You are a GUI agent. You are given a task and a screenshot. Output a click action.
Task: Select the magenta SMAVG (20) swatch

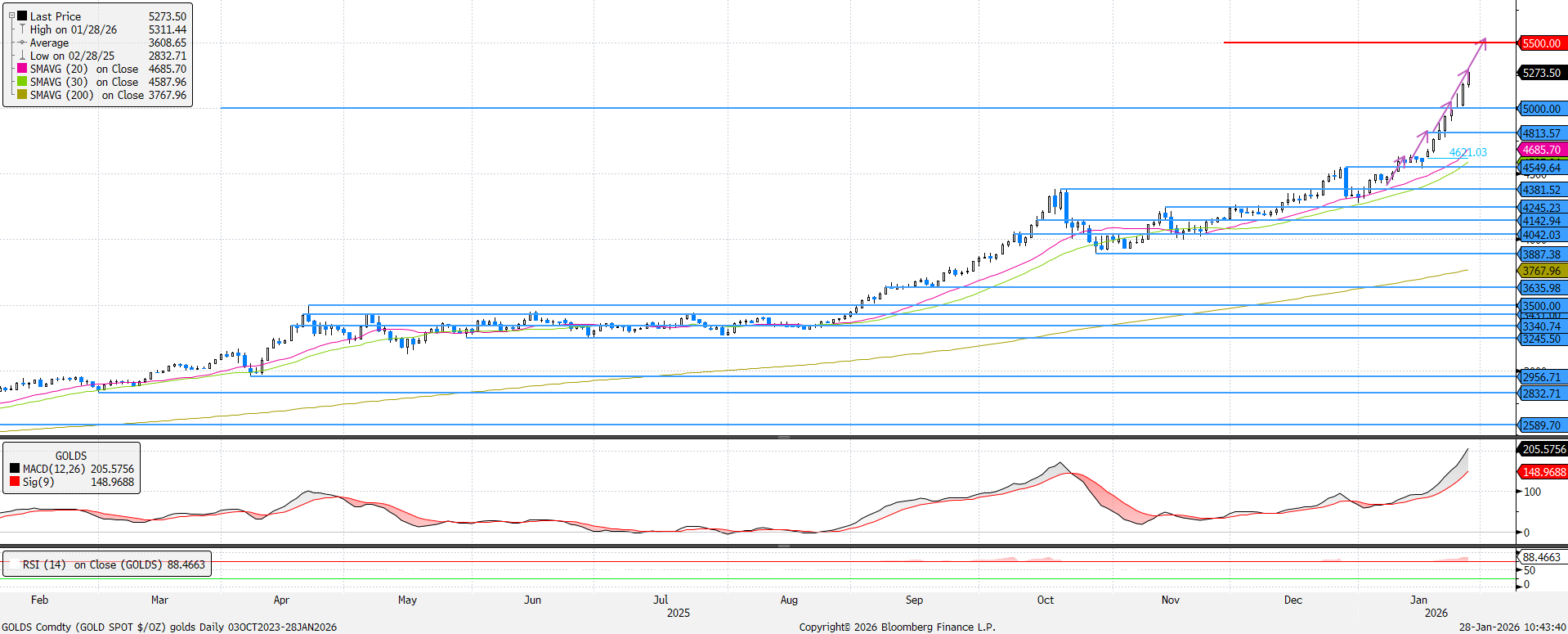coord(22,69)
